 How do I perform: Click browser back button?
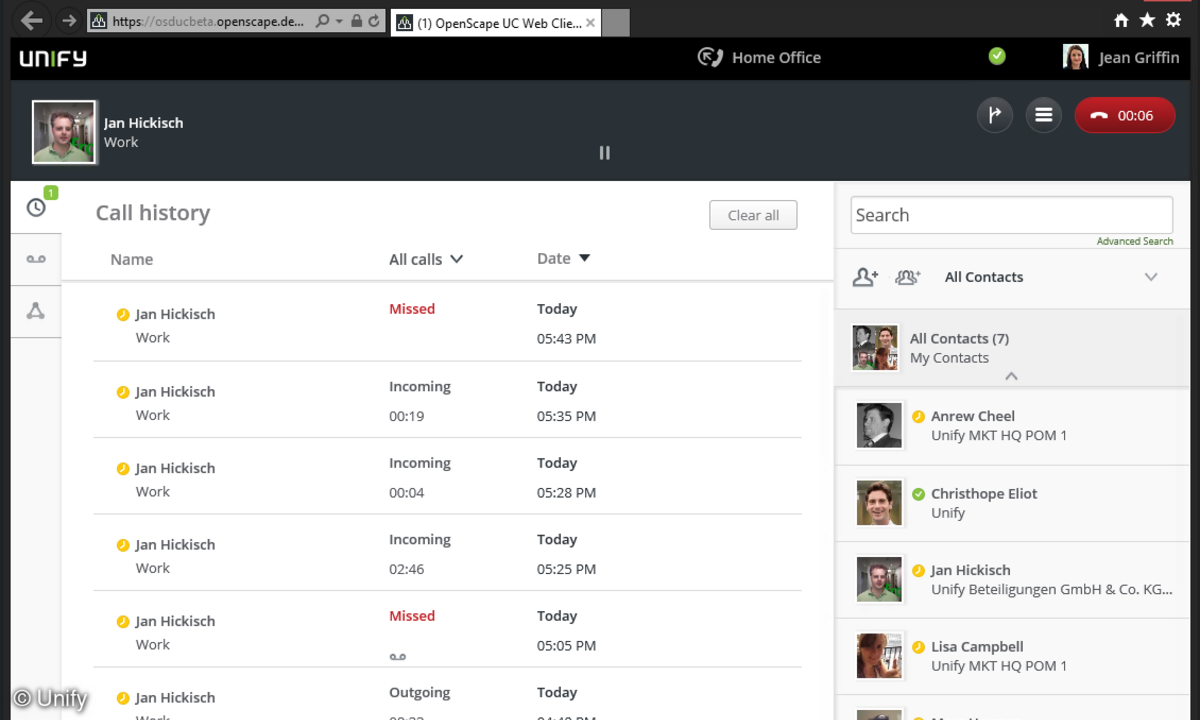pyautogui.click(x=32, y=20)
